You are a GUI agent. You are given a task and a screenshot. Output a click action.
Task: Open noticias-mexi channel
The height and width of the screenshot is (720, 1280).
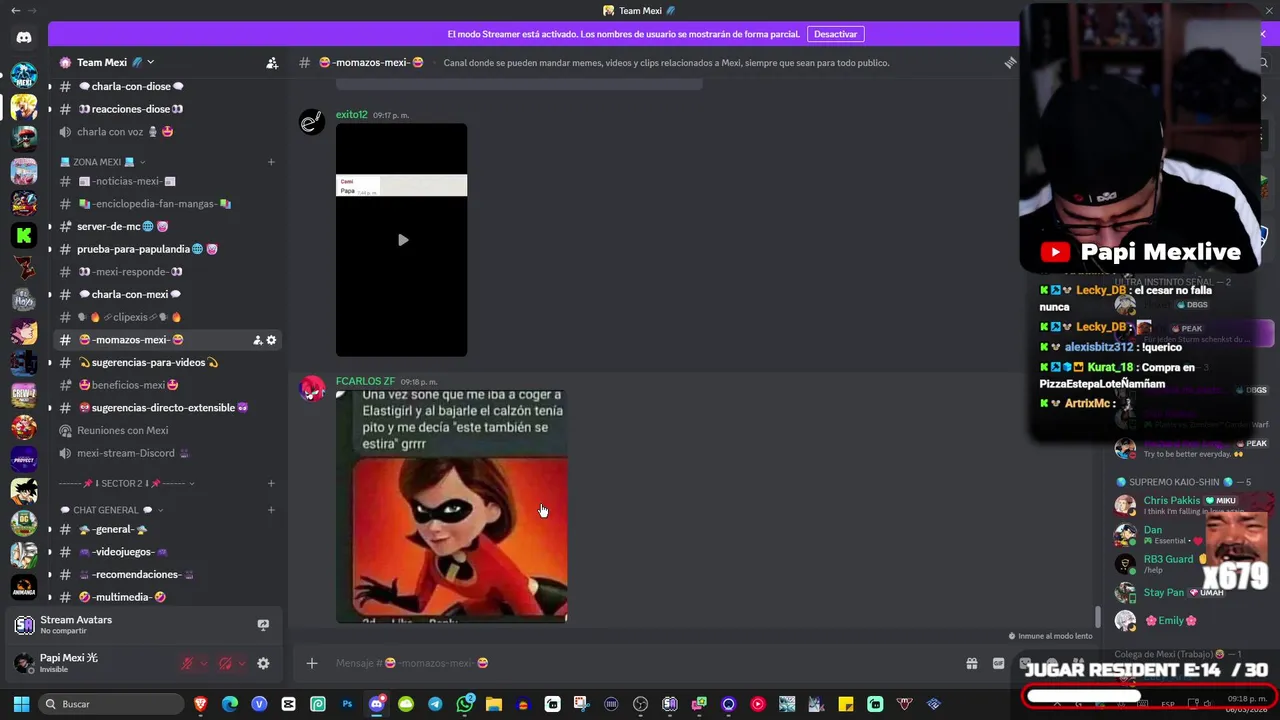pos(167,181)
